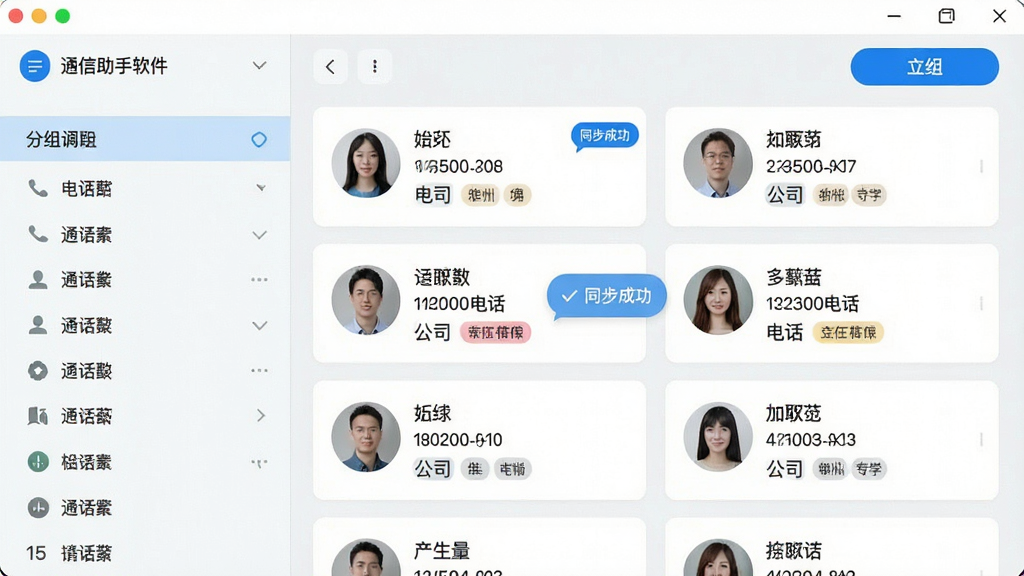Image resolution: width=1024 pixels, height=576 pixels.
Task: Select the sidebar row numbered 15
Action: coord(145,553)
